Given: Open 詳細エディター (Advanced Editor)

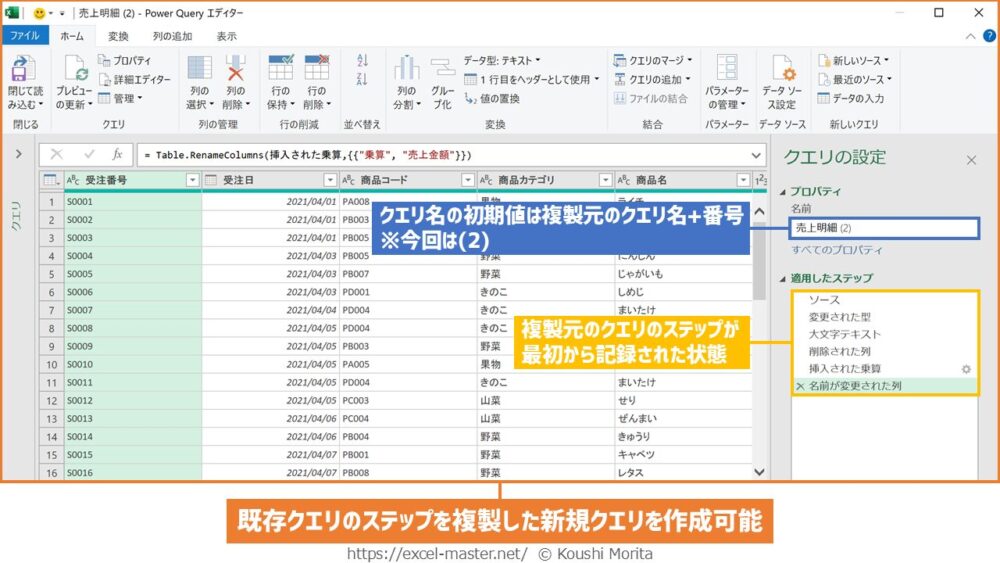Looking at the screenshot, I should [140, 79].
